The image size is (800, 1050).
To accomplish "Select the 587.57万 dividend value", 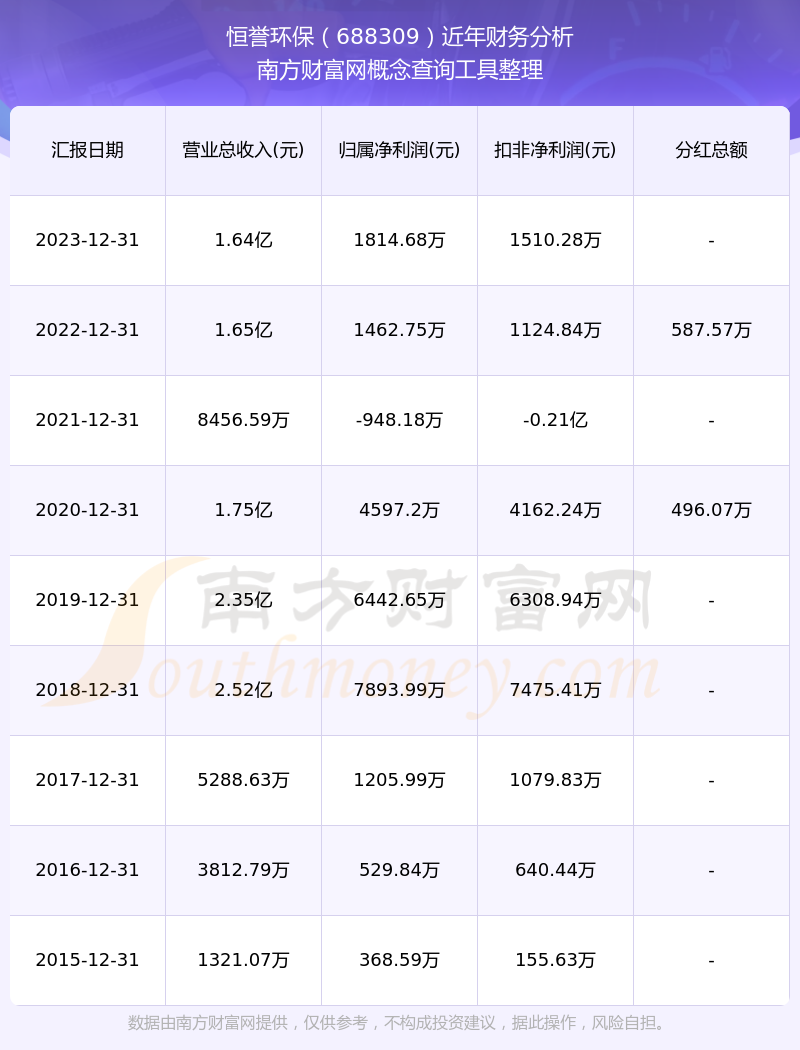I will point(712,329).
